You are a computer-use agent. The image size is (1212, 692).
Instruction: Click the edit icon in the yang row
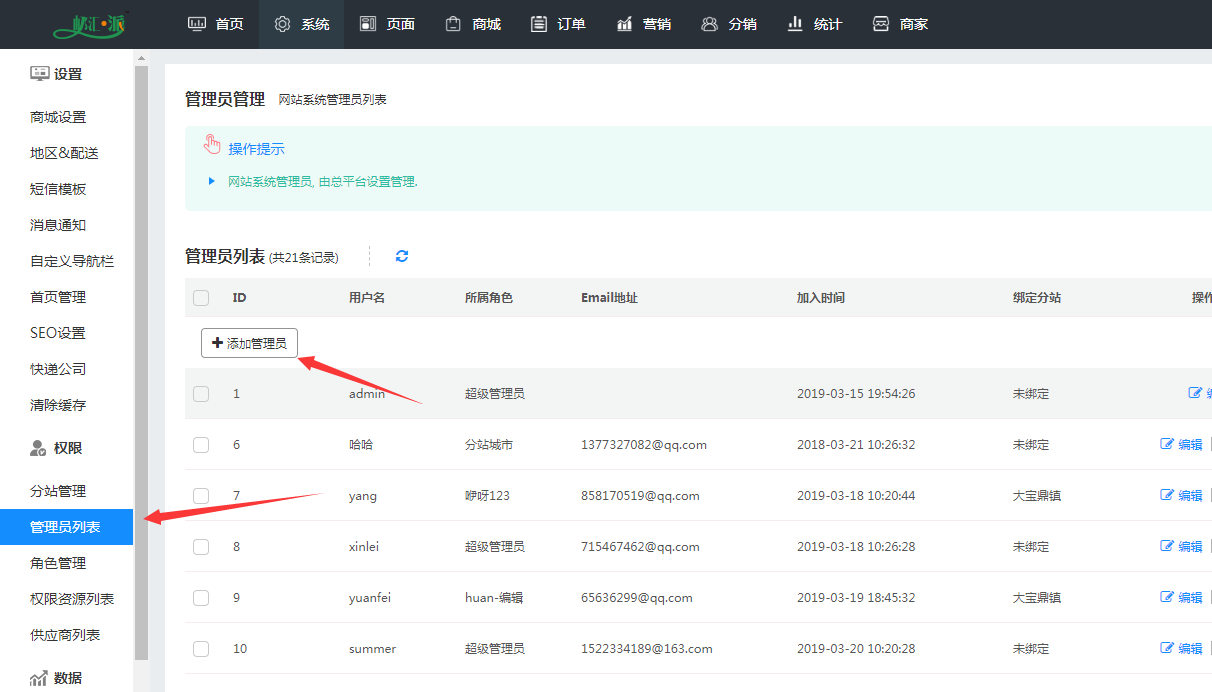(1166, 495)
